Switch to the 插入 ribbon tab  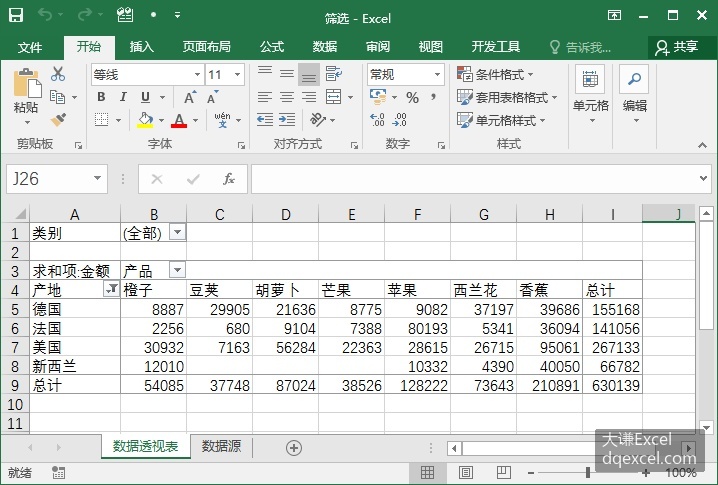(x=141, y=47)
